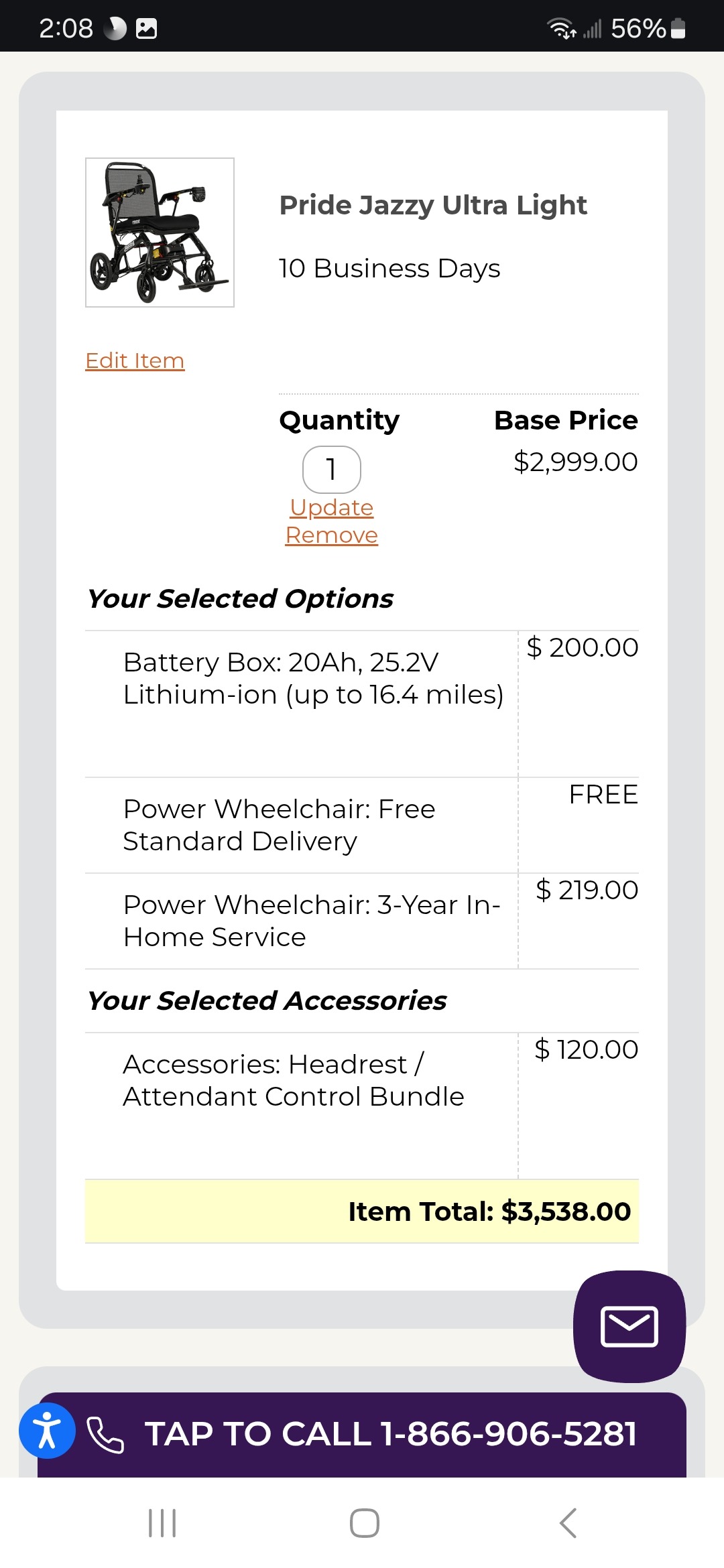Open the recent apps navigation icon
The width and height of the screenshot is (724, 1568).
pyautogui.click(x=162, y=1522)
